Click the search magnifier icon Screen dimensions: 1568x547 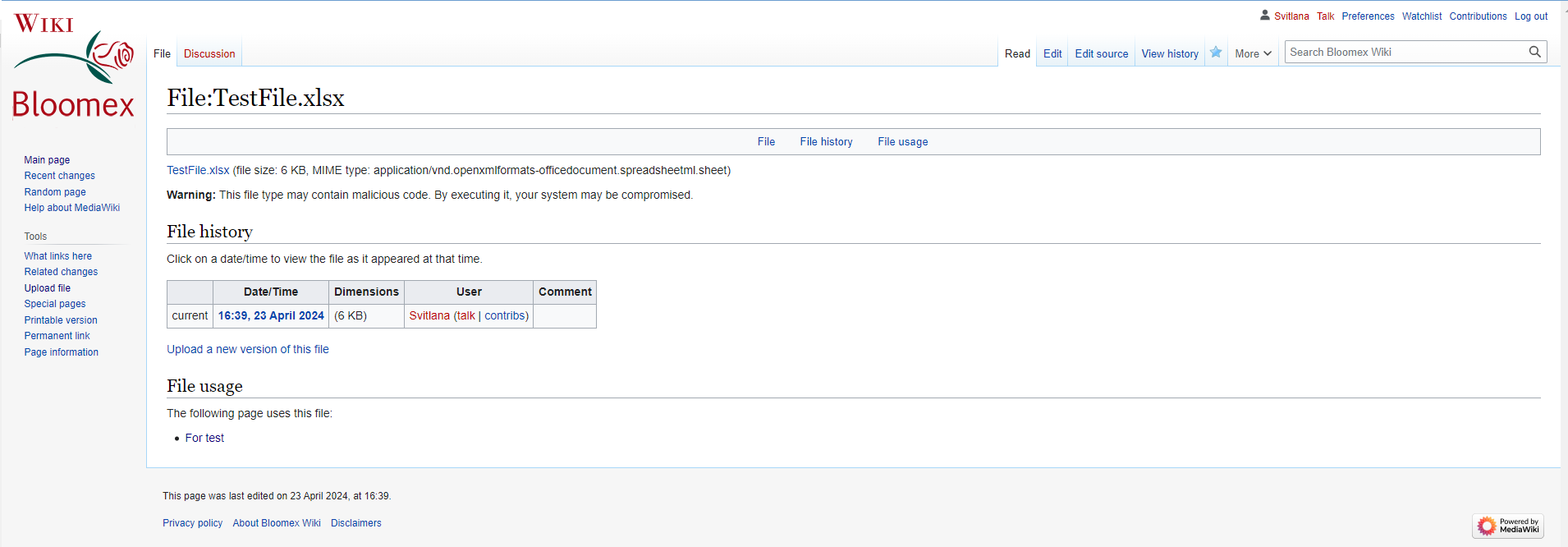[x=1534, y=52]
